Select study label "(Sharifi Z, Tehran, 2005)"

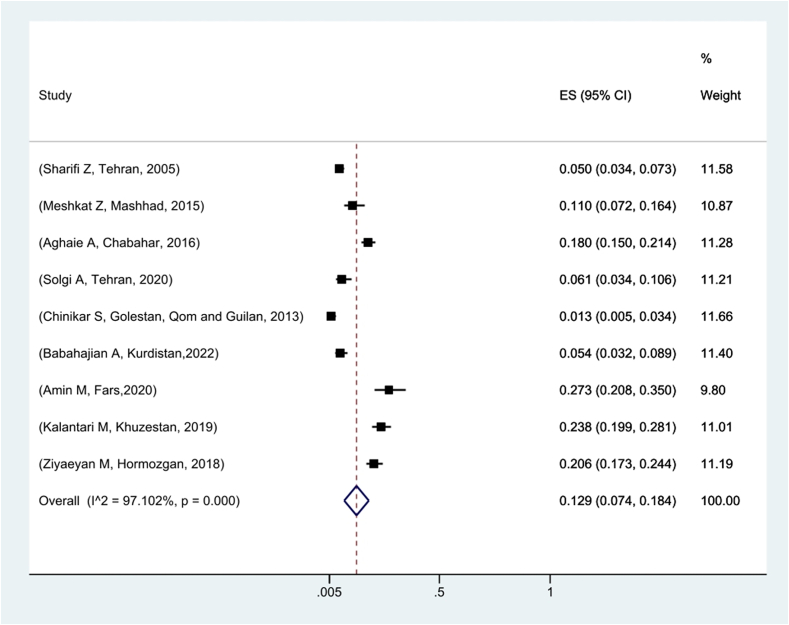coord(109,169)
